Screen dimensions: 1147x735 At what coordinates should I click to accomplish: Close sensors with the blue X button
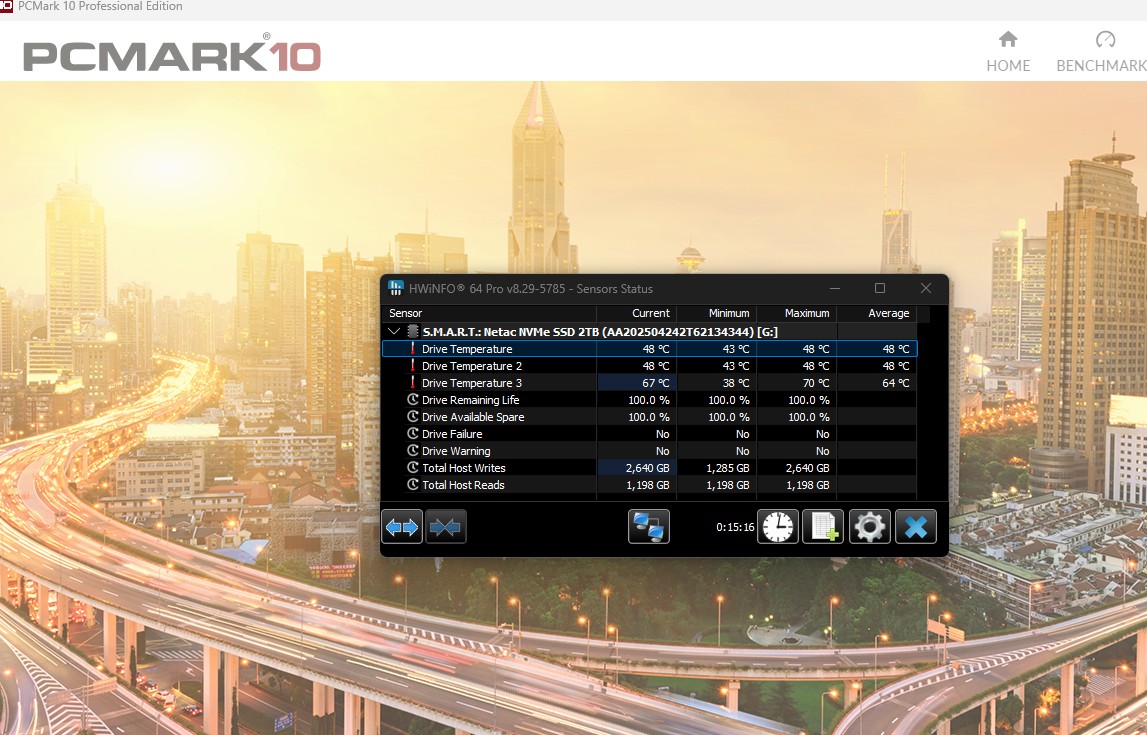(915, 527)
